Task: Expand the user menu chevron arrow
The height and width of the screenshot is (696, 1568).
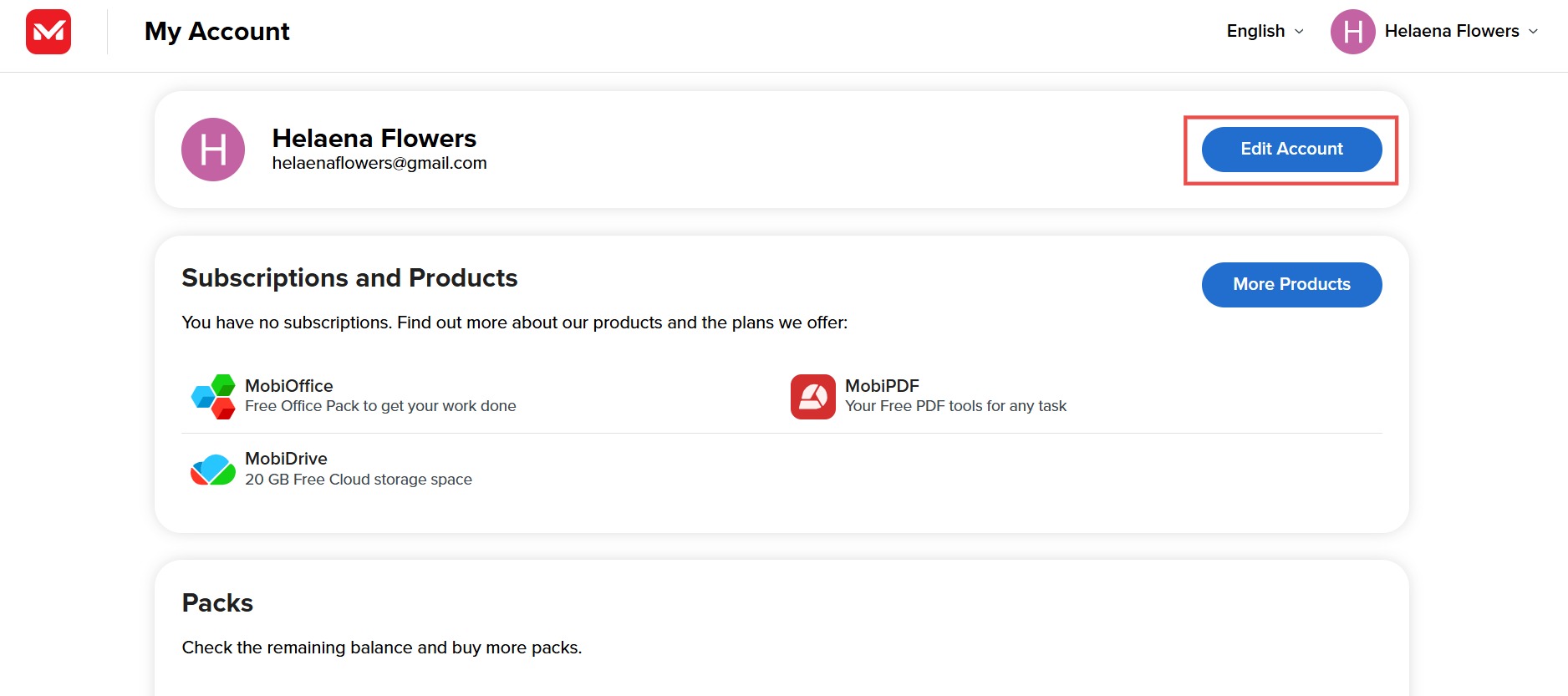Action: pos(1533,32)
